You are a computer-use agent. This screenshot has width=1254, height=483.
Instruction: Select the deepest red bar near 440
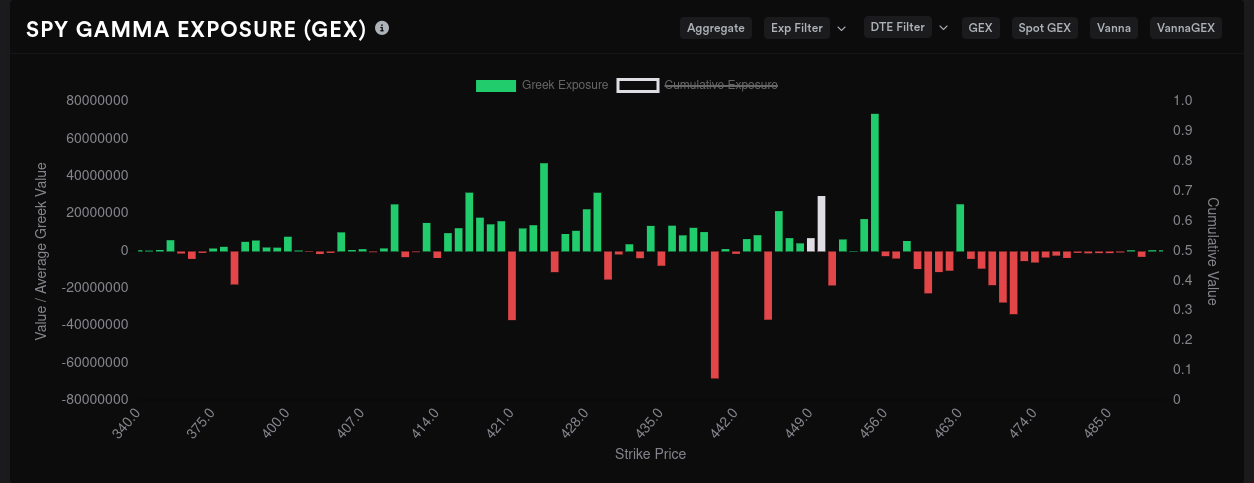click(x=715, y=315)
